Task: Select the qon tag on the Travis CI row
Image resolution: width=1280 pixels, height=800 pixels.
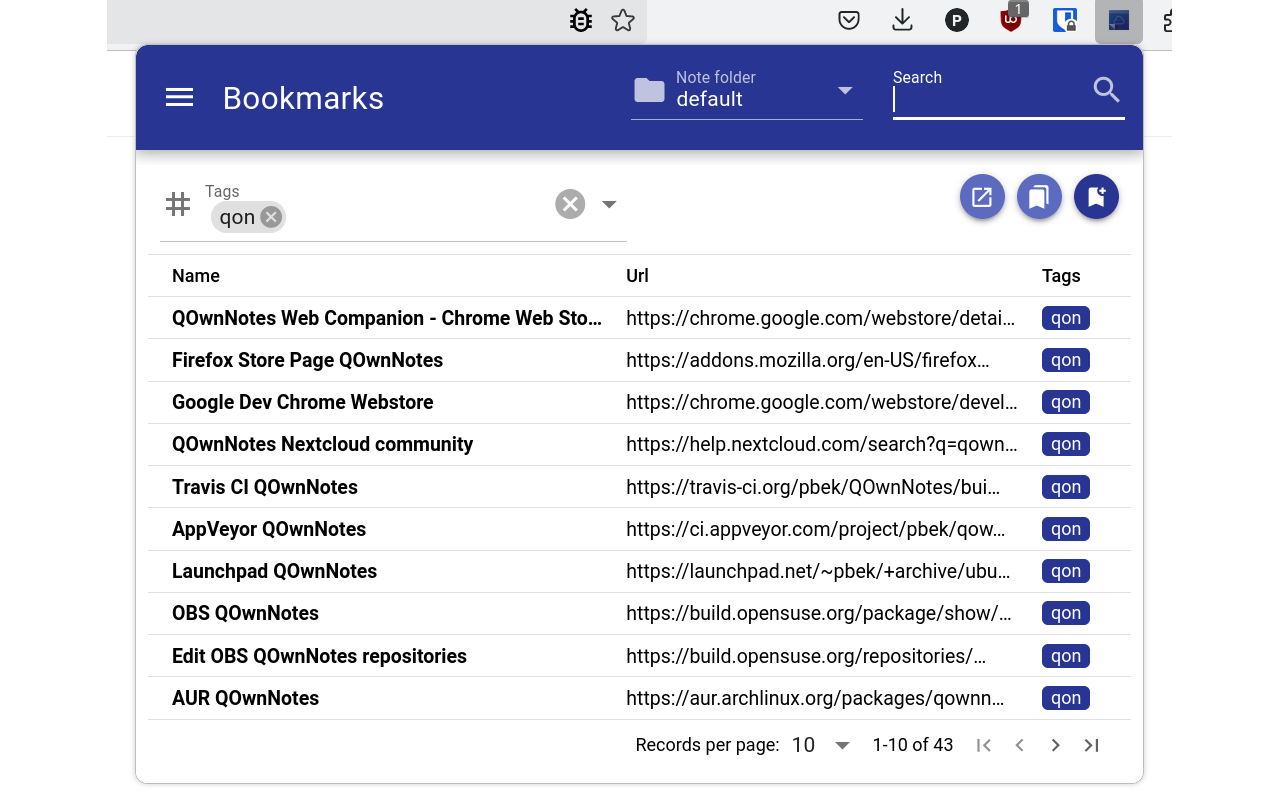Action: [1065, 487]
